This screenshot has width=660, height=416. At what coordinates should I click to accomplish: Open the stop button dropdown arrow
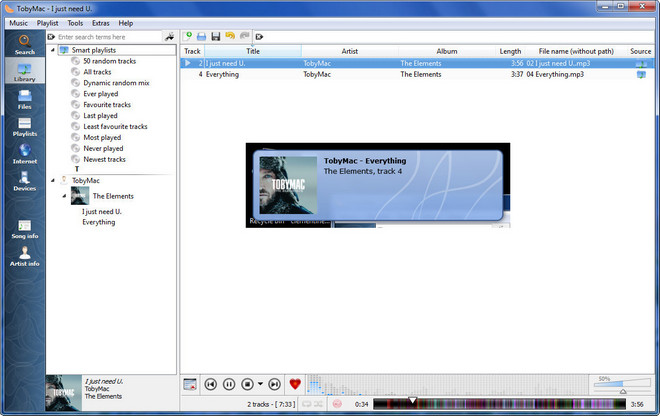point(260,384)
